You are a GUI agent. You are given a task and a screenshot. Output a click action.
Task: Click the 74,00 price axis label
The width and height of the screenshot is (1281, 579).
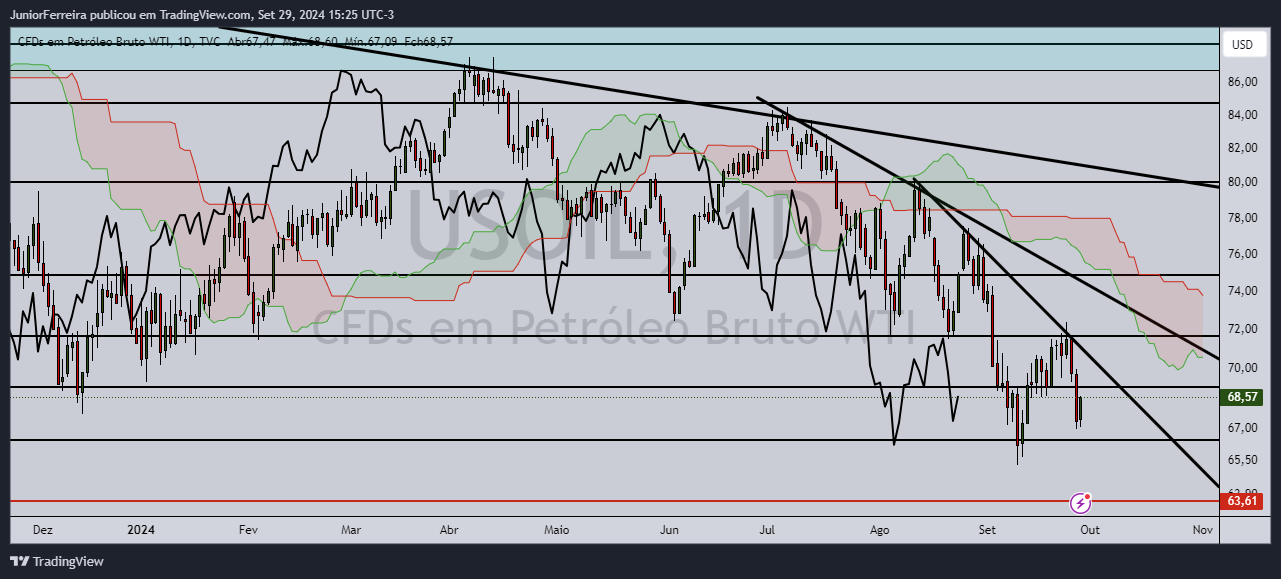pos(1242,291)
